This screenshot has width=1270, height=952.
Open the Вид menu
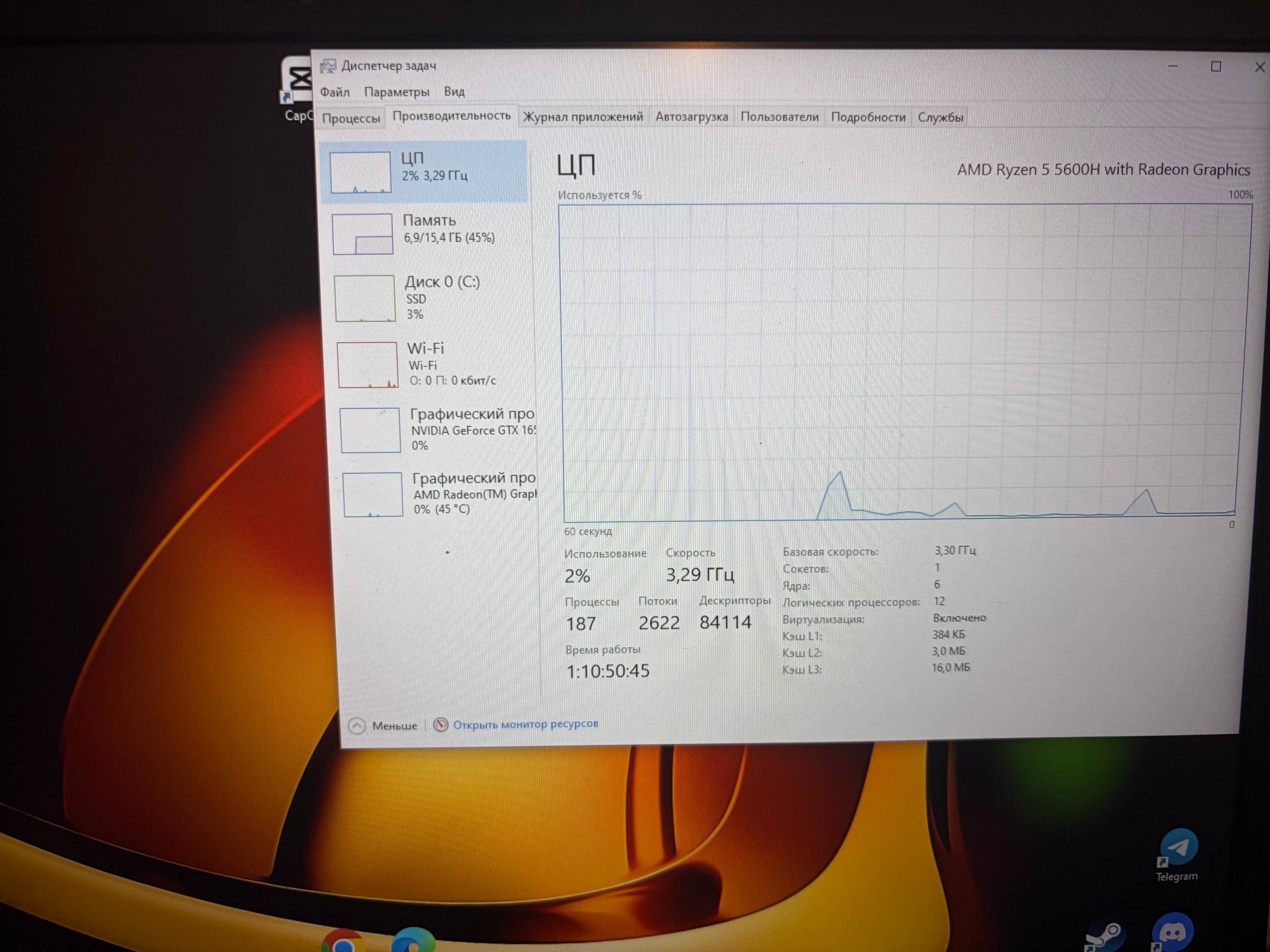tap(454, 92)
